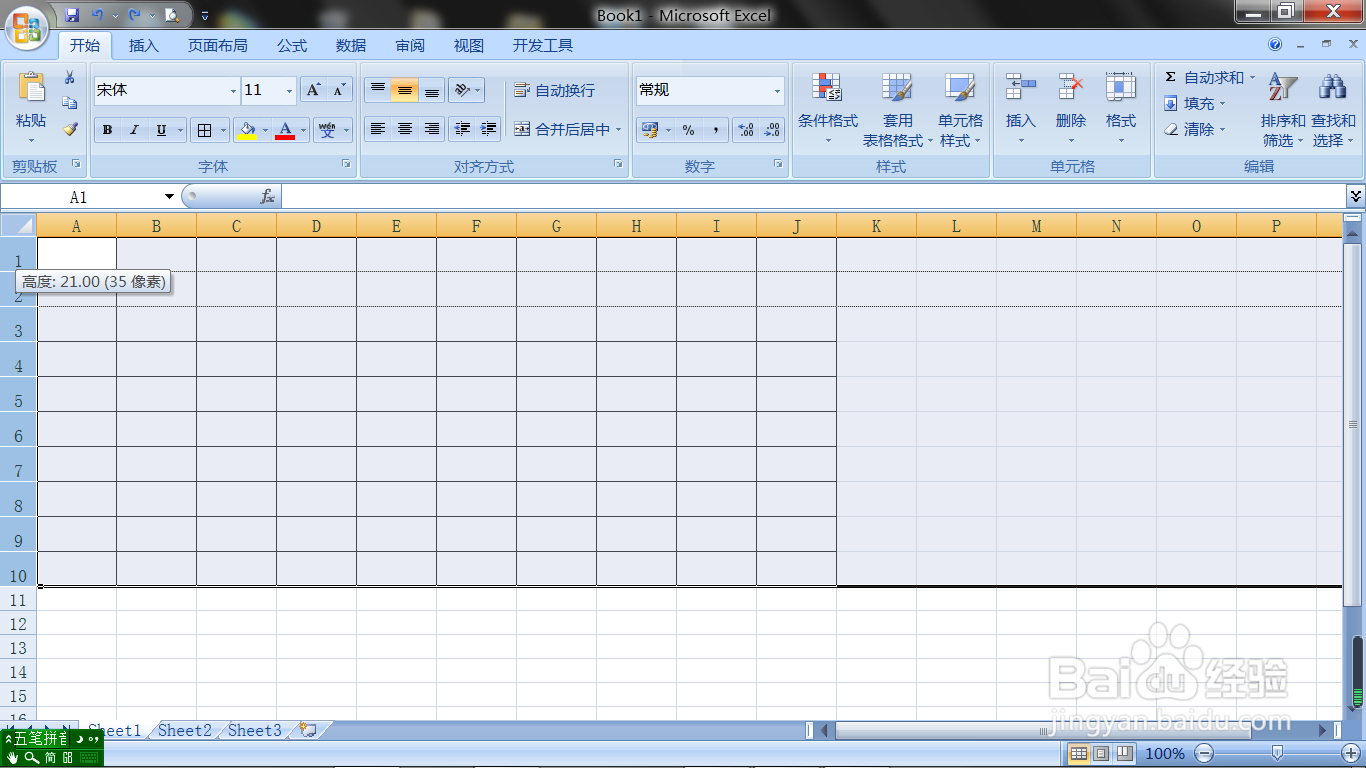1366x768 pixels.
Task: Apply percent style
Action: pyautogui.click(x=688, y=130)
